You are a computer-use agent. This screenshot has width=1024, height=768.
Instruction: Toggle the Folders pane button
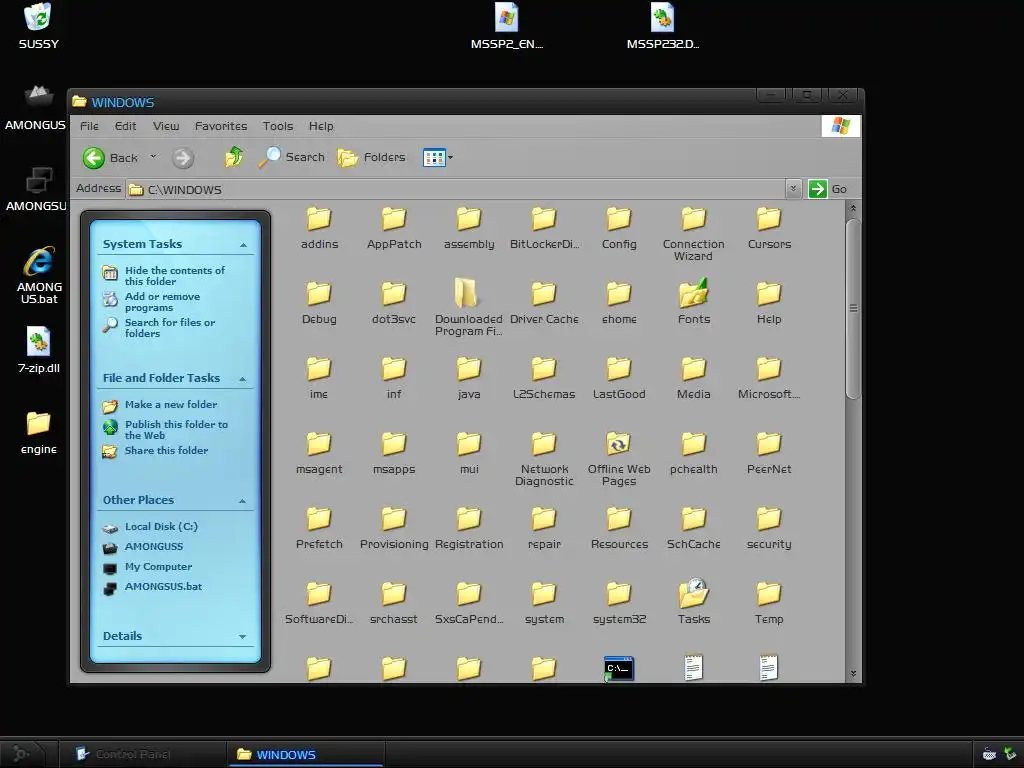point(371,157)
